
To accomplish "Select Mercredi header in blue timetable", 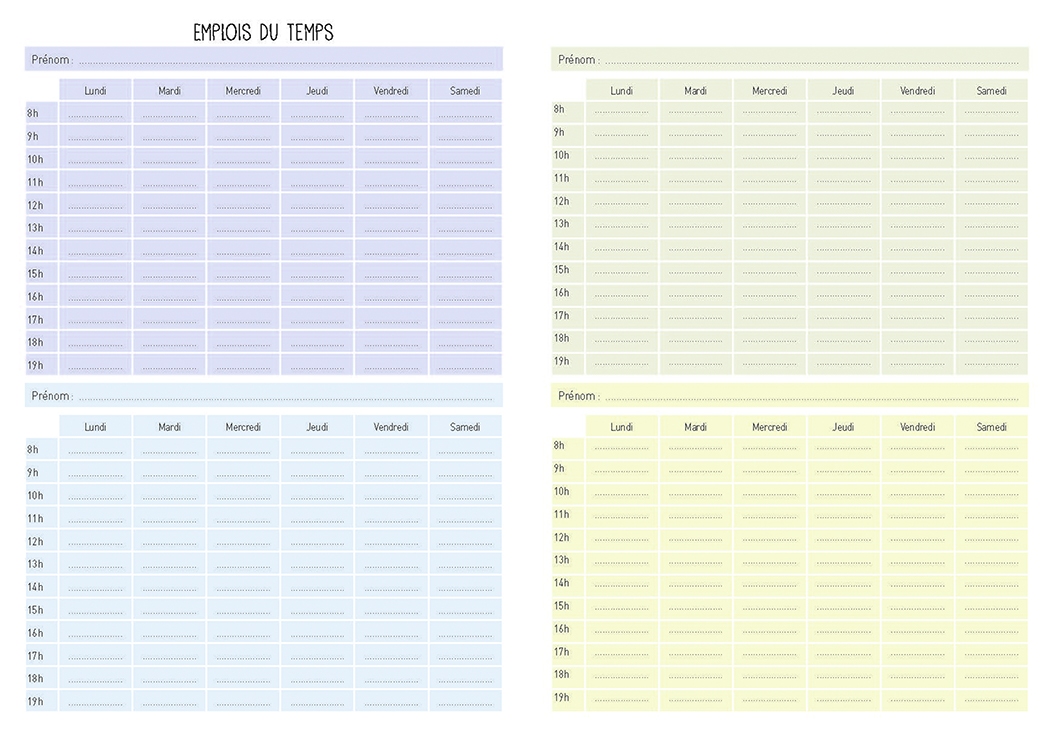I will click(x=243, y=427).
